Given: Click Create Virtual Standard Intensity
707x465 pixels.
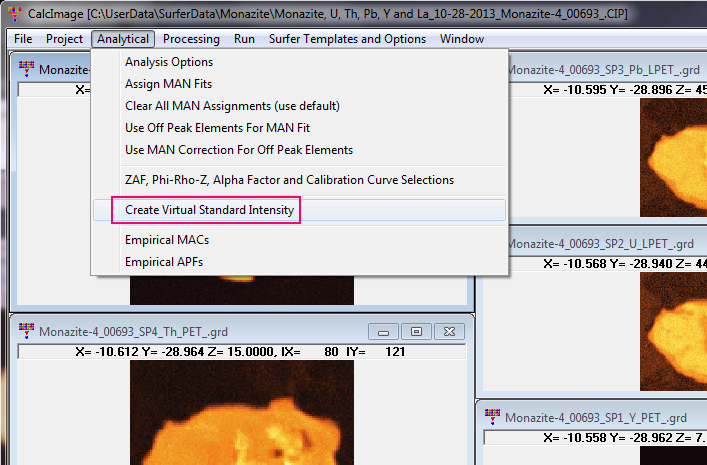Looking at the screenshot, I should [x=209, y=210].
